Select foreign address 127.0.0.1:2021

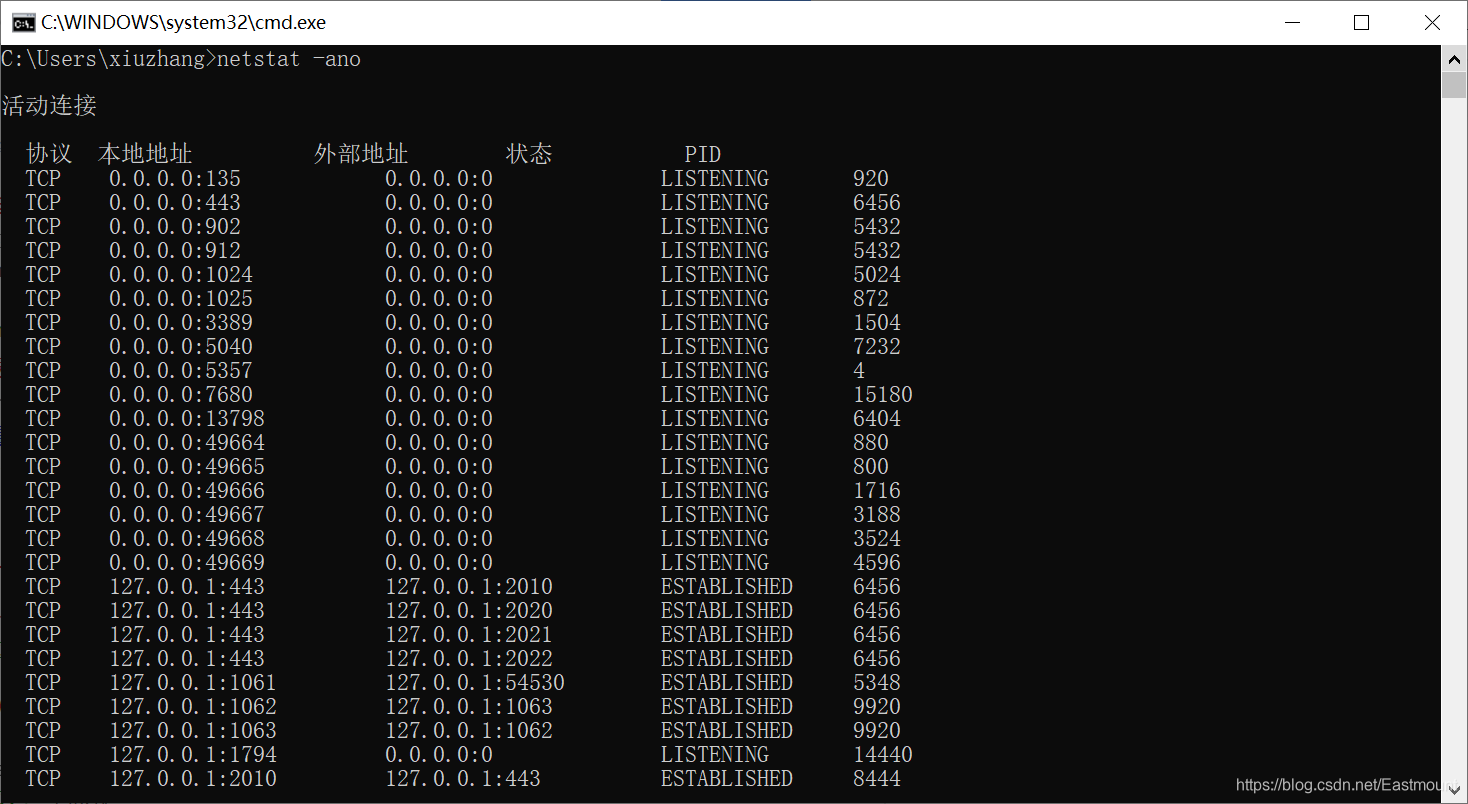coord(469,635)
